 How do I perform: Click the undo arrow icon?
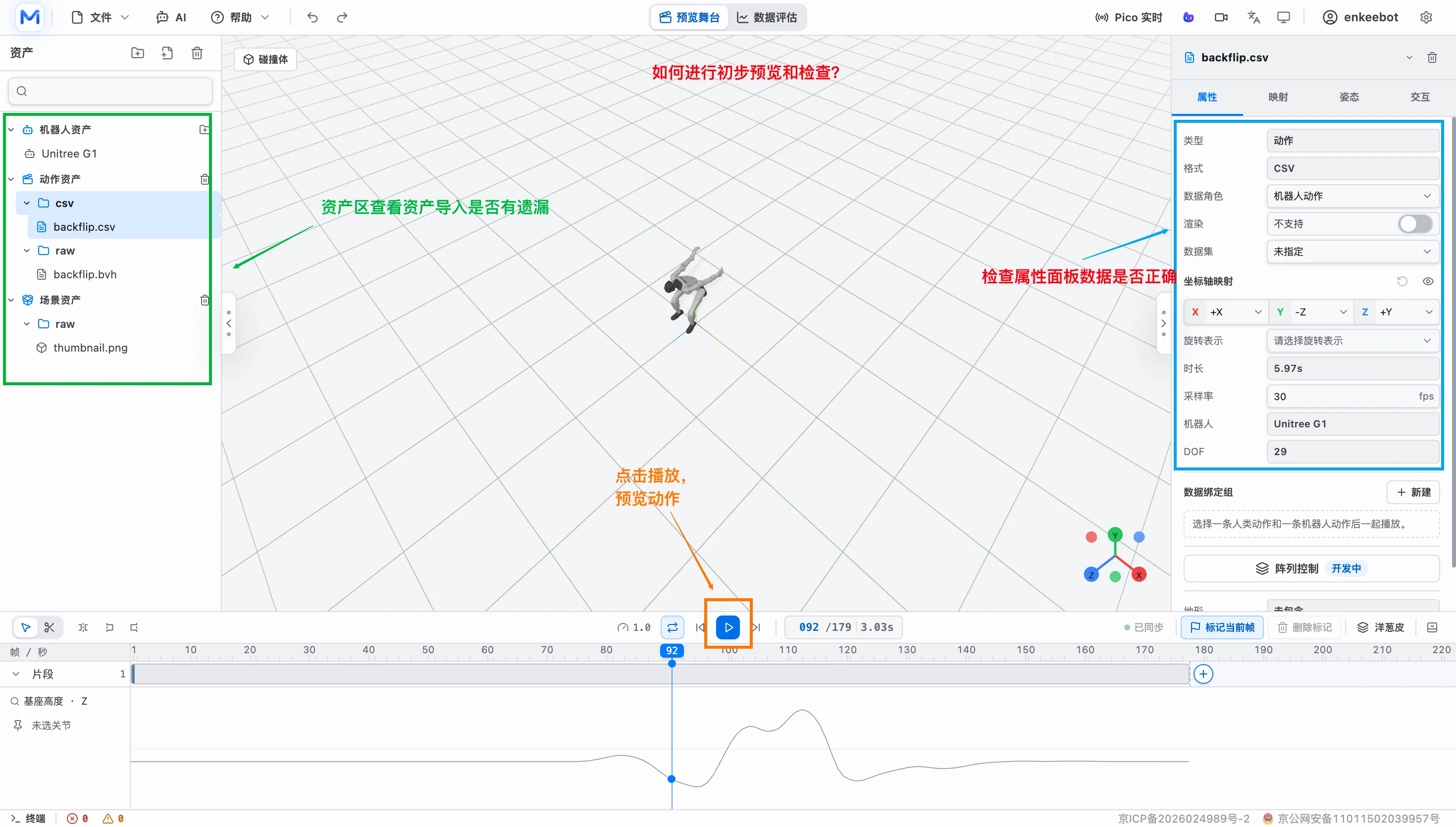pos(312,18)
